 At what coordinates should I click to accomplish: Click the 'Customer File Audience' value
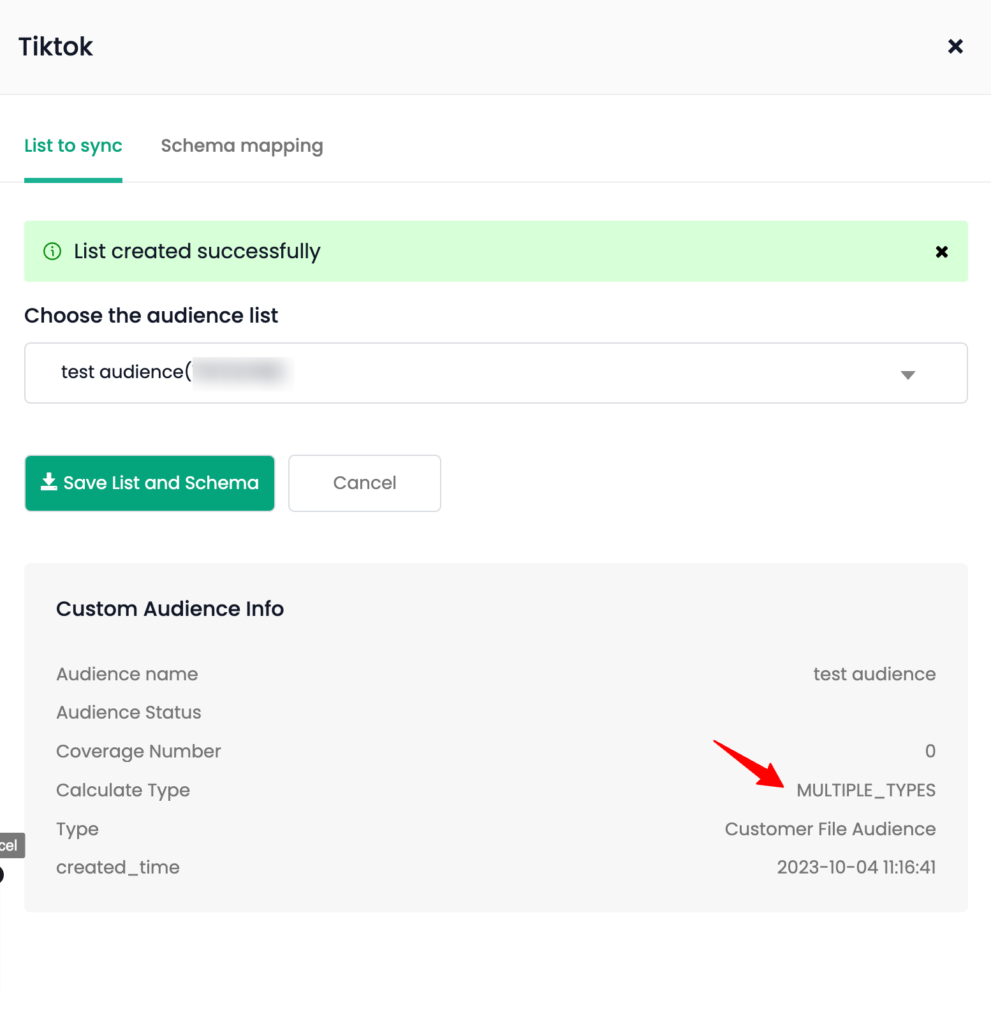click(x=830, y=829)
